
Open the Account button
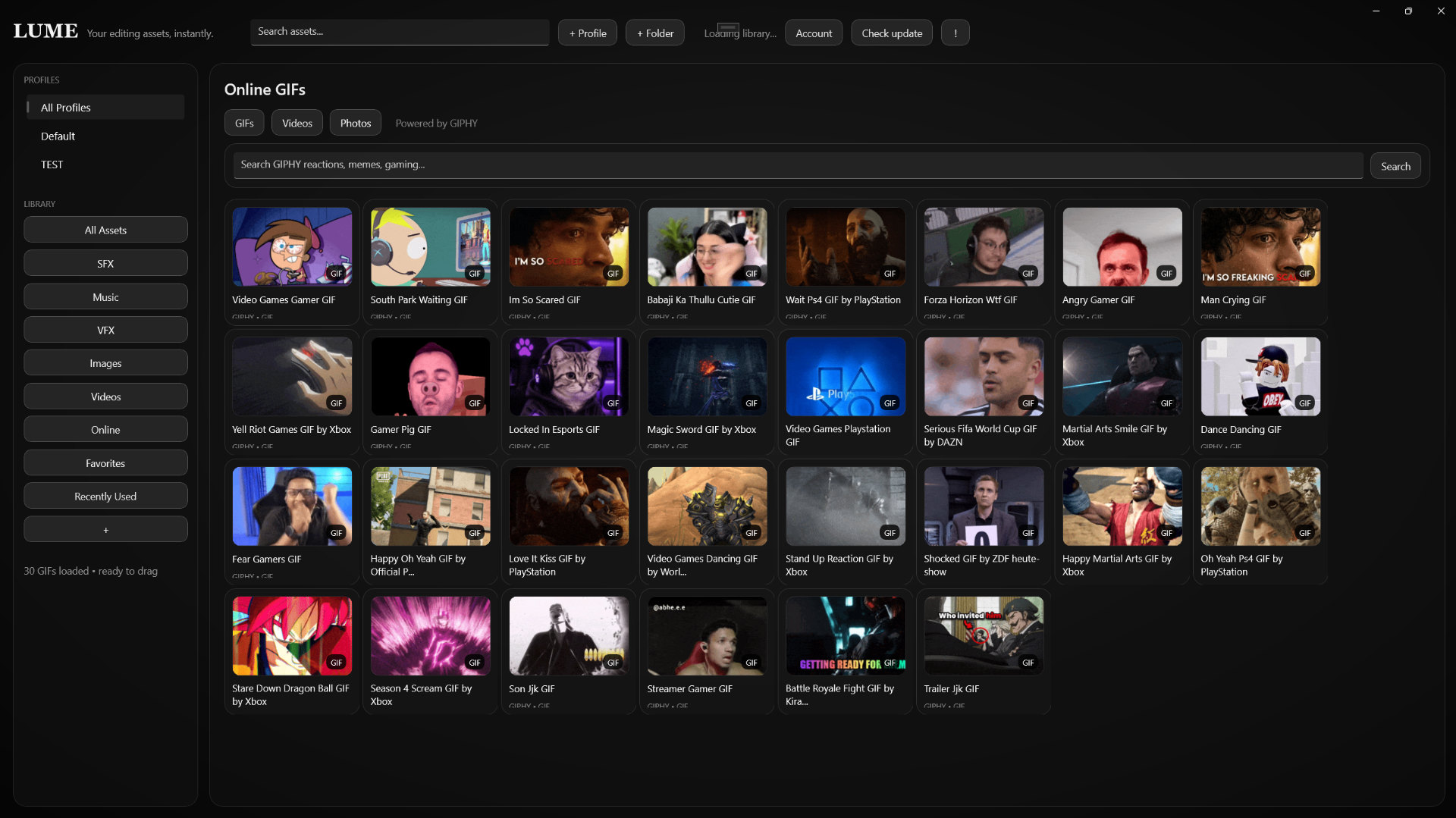(814, 33)
